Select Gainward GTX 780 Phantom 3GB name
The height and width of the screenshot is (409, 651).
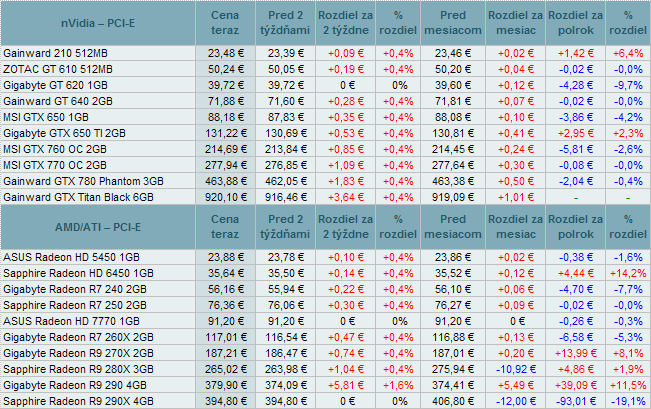pyautogui.click(x=83, y=181)
